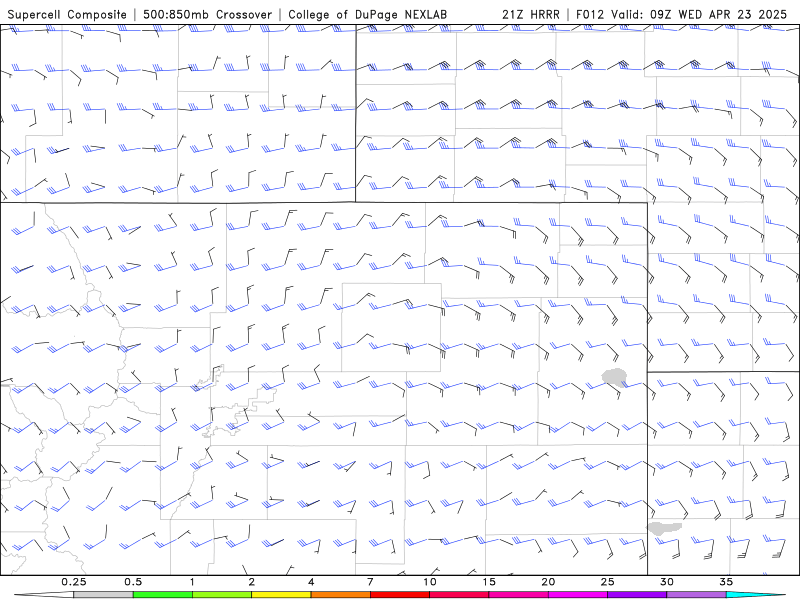Click the yellow segment between 2 and 4
Image resolution: width=800 pixels, height=600 pixels.
[281, 595]
